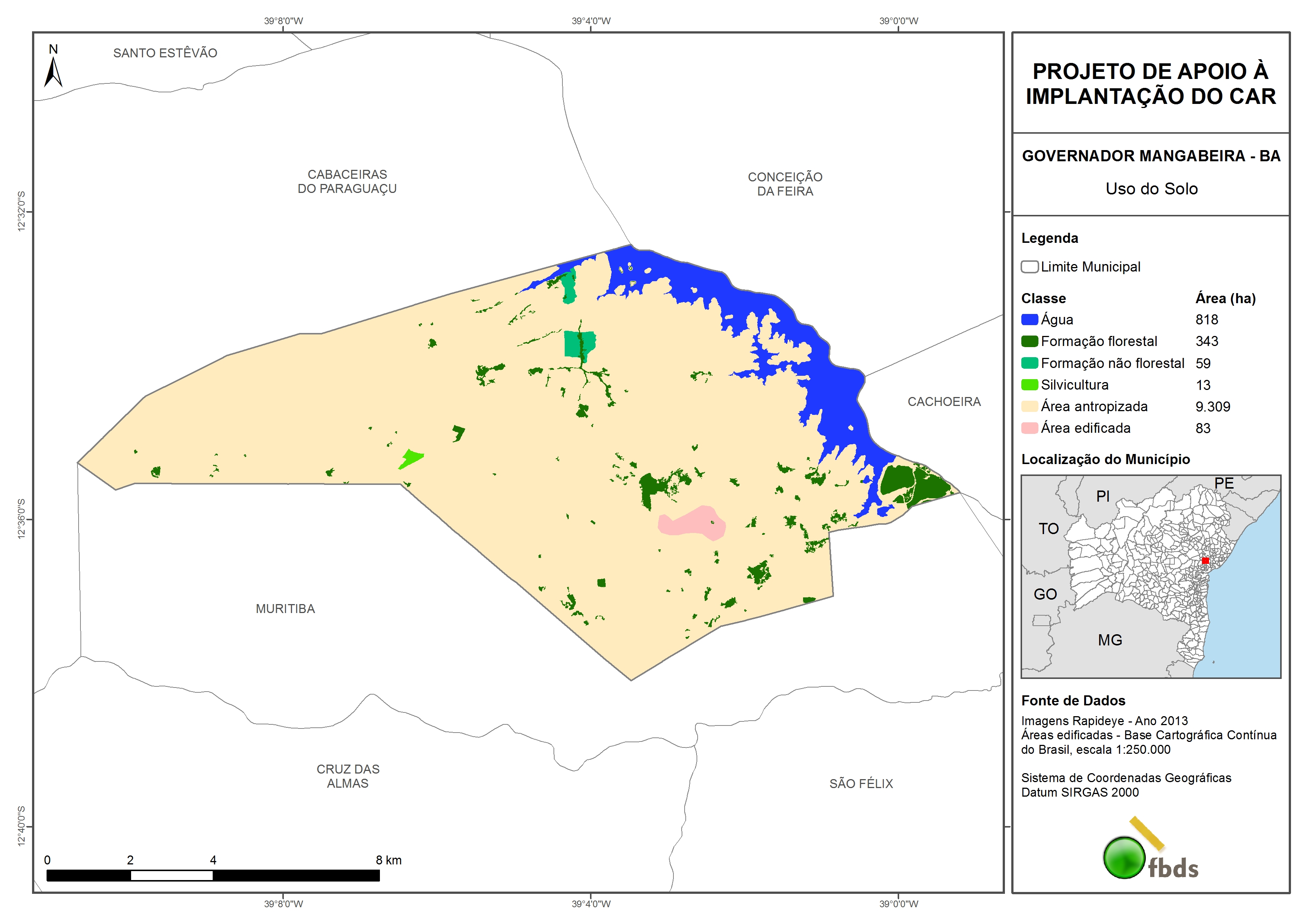Click the red location marker in inset map
Image resolution: width=1307 pixels, height=924 pixels.
click(1205, 561)
